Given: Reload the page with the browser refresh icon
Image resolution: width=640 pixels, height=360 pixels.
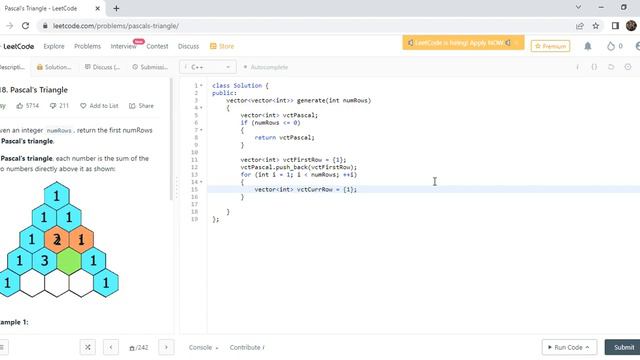Looking at the screenshot, I should 25,26.
